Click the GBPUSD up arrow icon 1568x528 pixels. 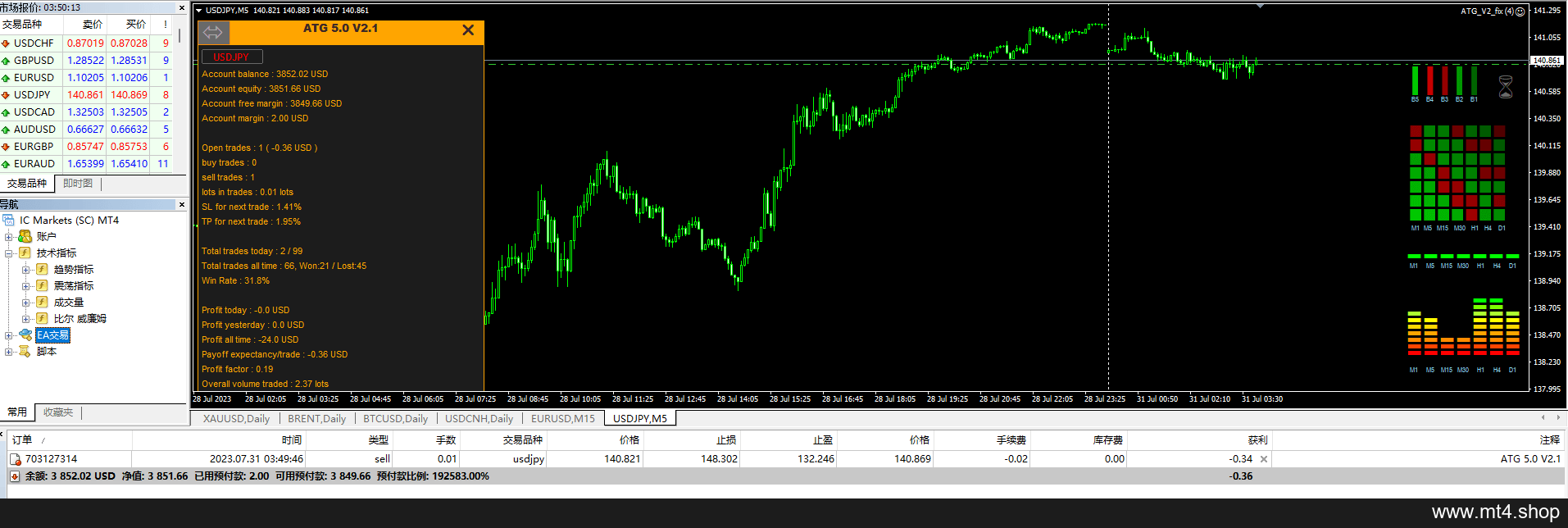[x=6, y=61]
